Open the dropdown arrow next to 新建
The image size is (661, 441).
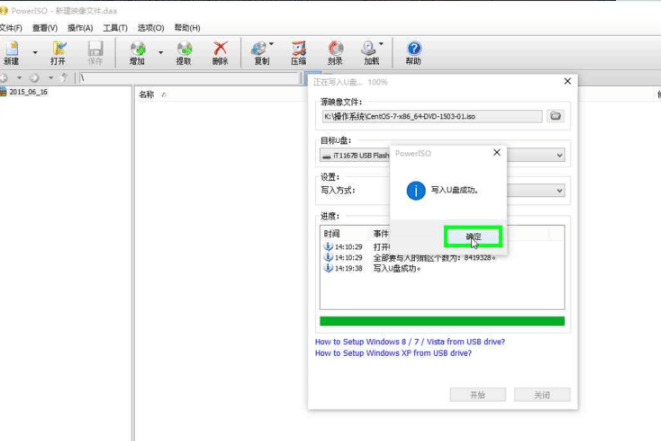35,53
